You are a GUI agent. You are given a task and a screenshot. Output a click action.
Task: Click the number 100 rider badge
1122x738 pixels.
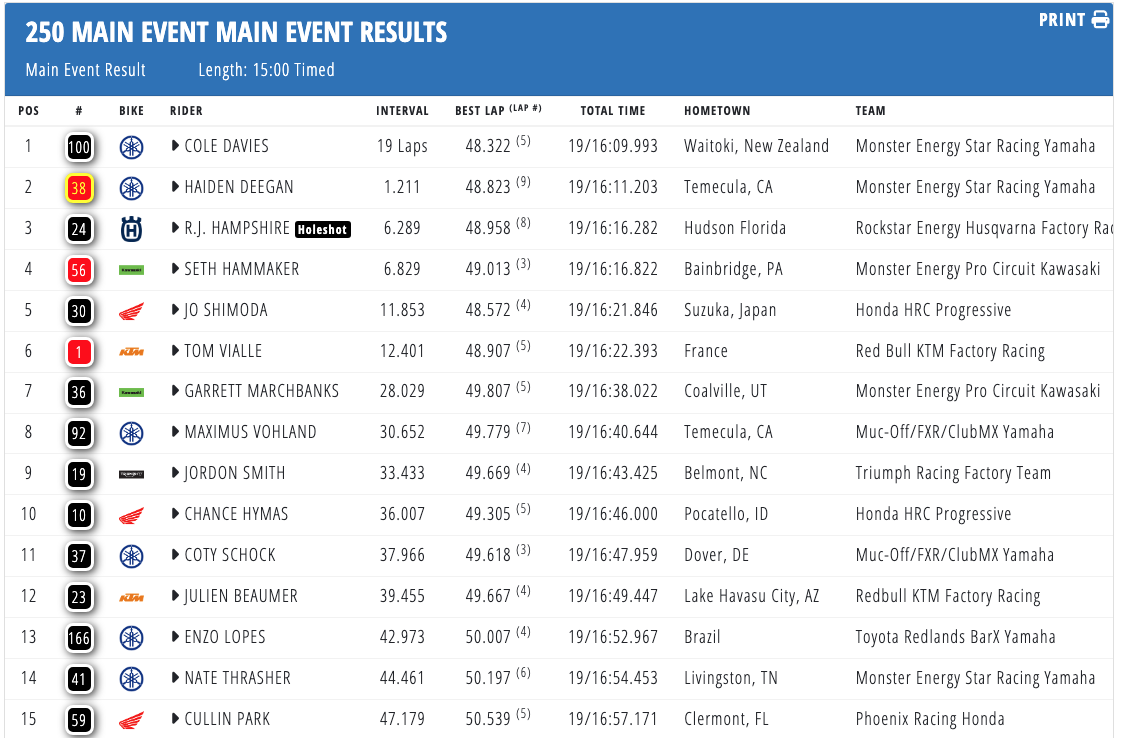(x=79, y=147)
